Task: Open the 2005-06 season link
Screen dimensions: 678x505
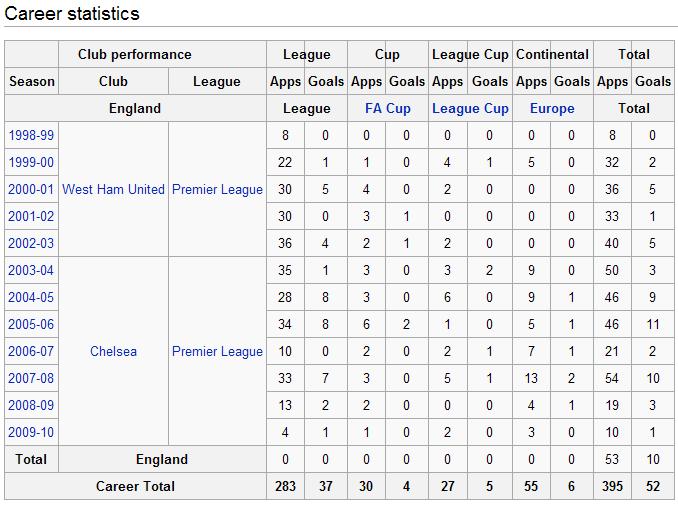Action: point(31,324)
